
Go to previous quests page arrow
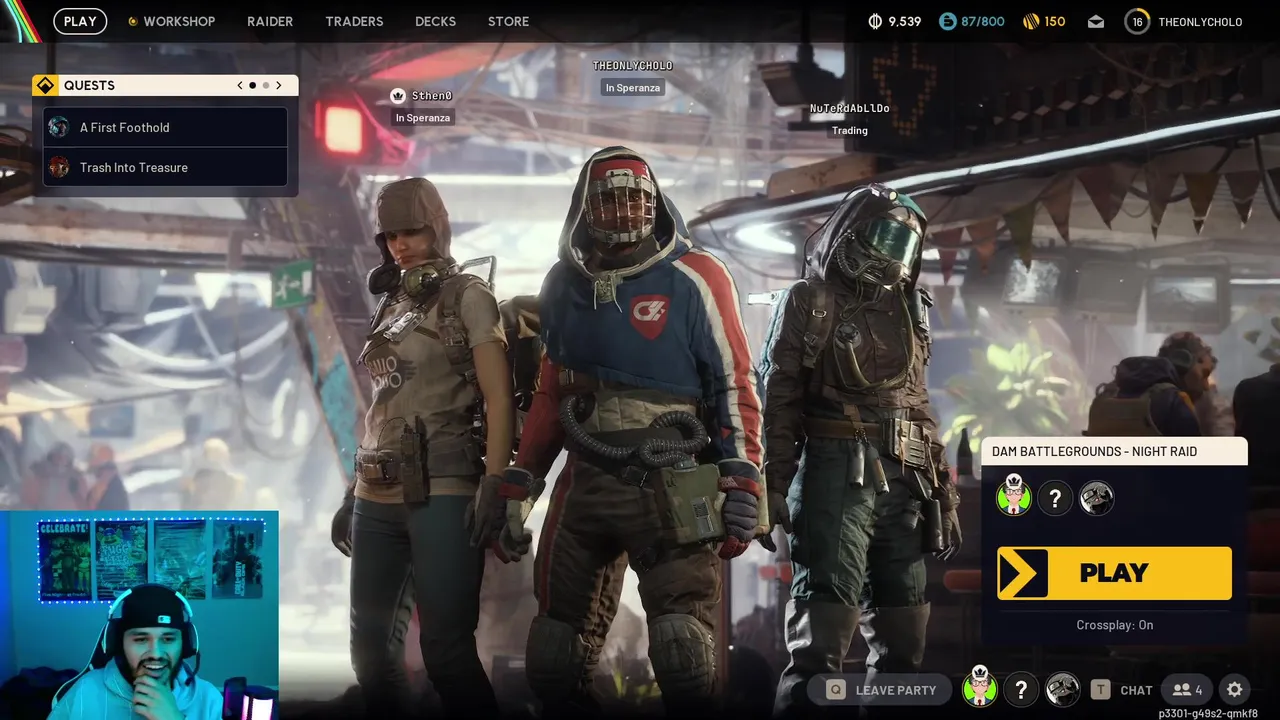(240, 85)
